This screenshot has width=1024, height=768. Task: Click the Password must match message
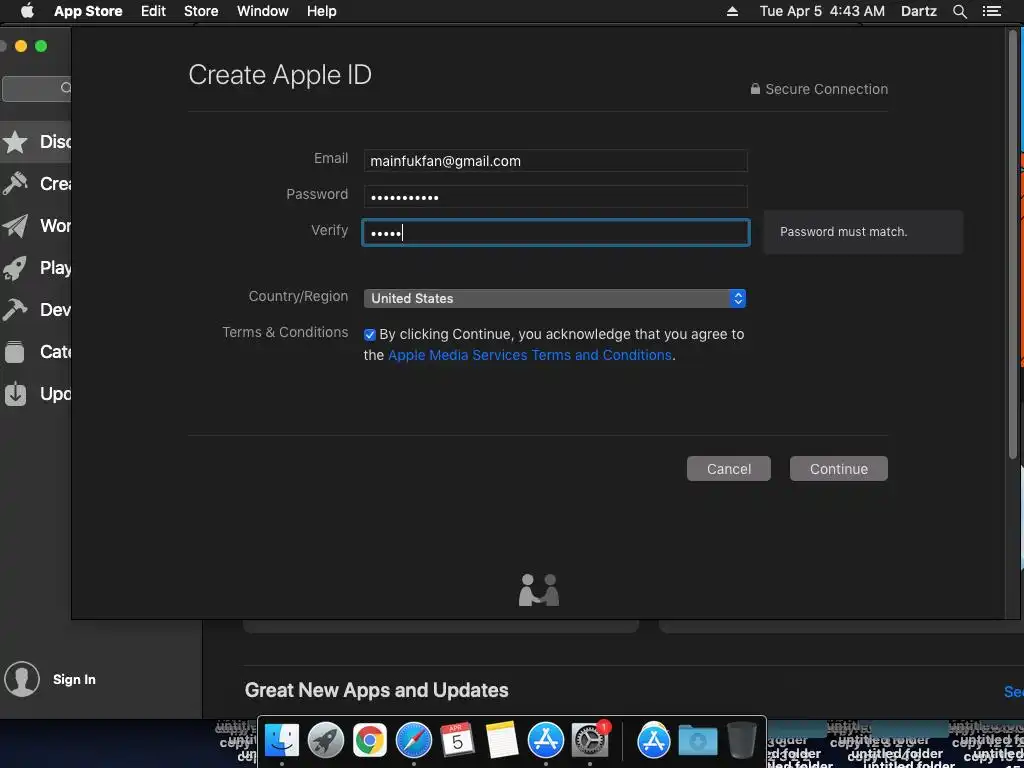click(844, 232)
